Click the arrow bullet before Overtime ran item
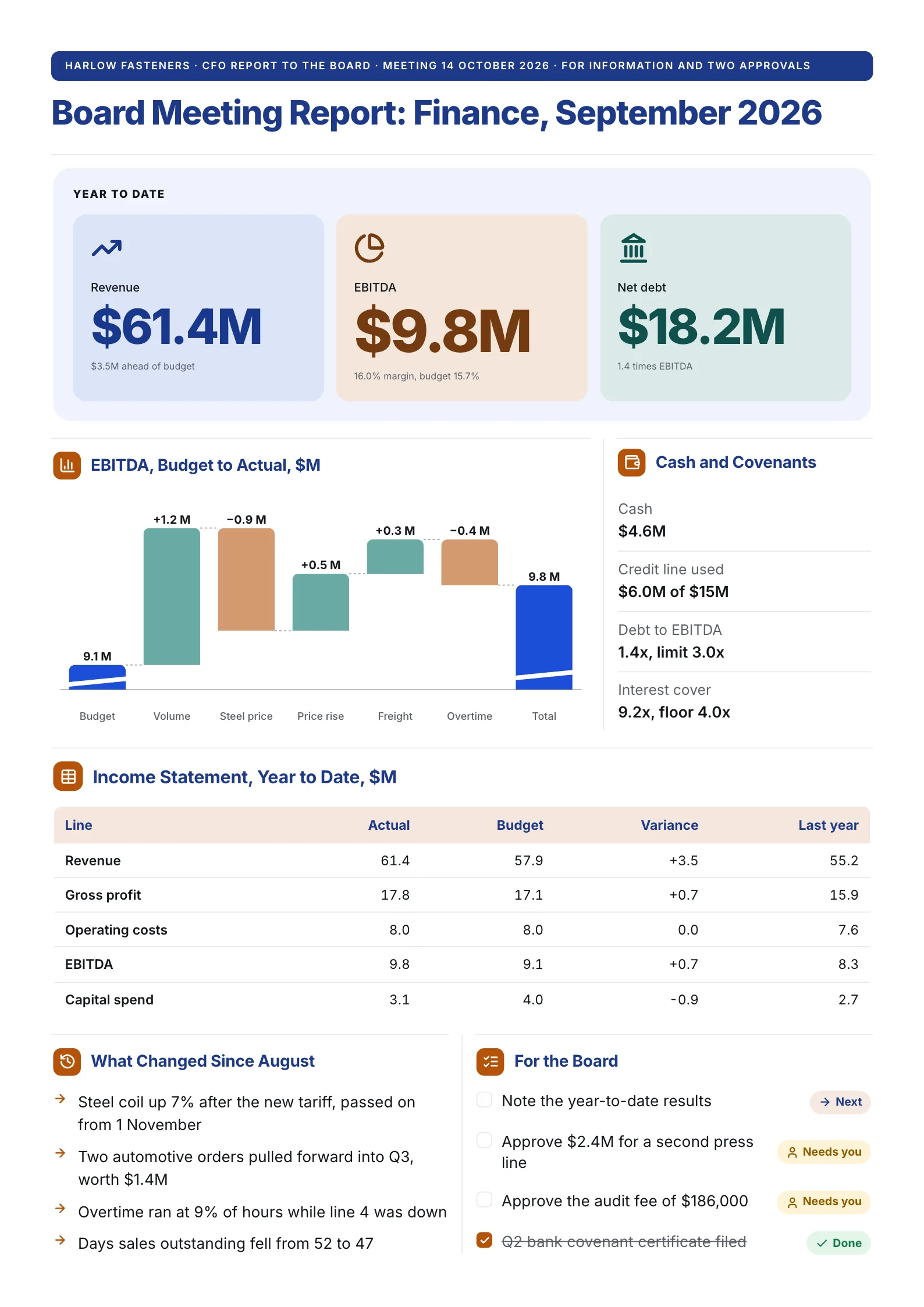Viewport: 924px width, 1307px height. click(60, 1208)
